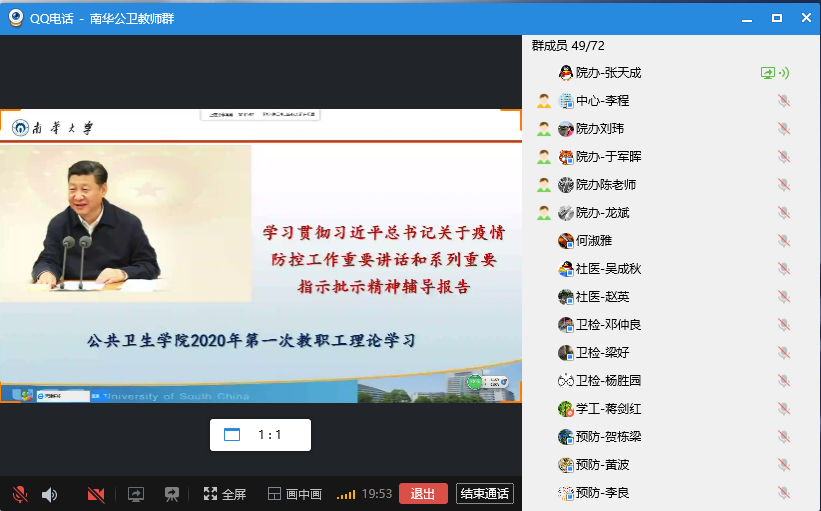
Task: Click the screen-sharing icon beside 院办-张天成
Action: click(768, 73)
